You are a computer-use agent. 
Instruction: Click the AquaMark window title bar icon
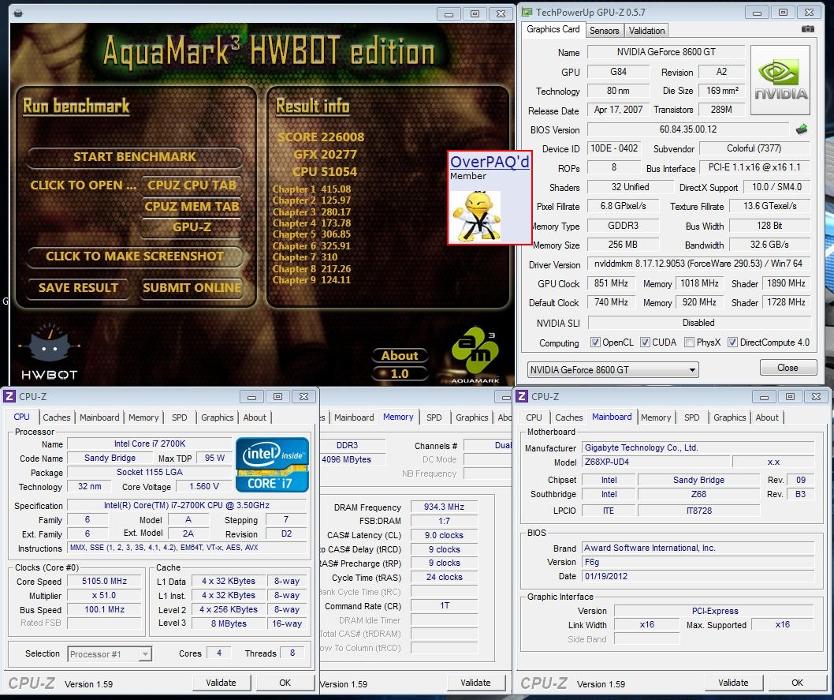point(18,13)
